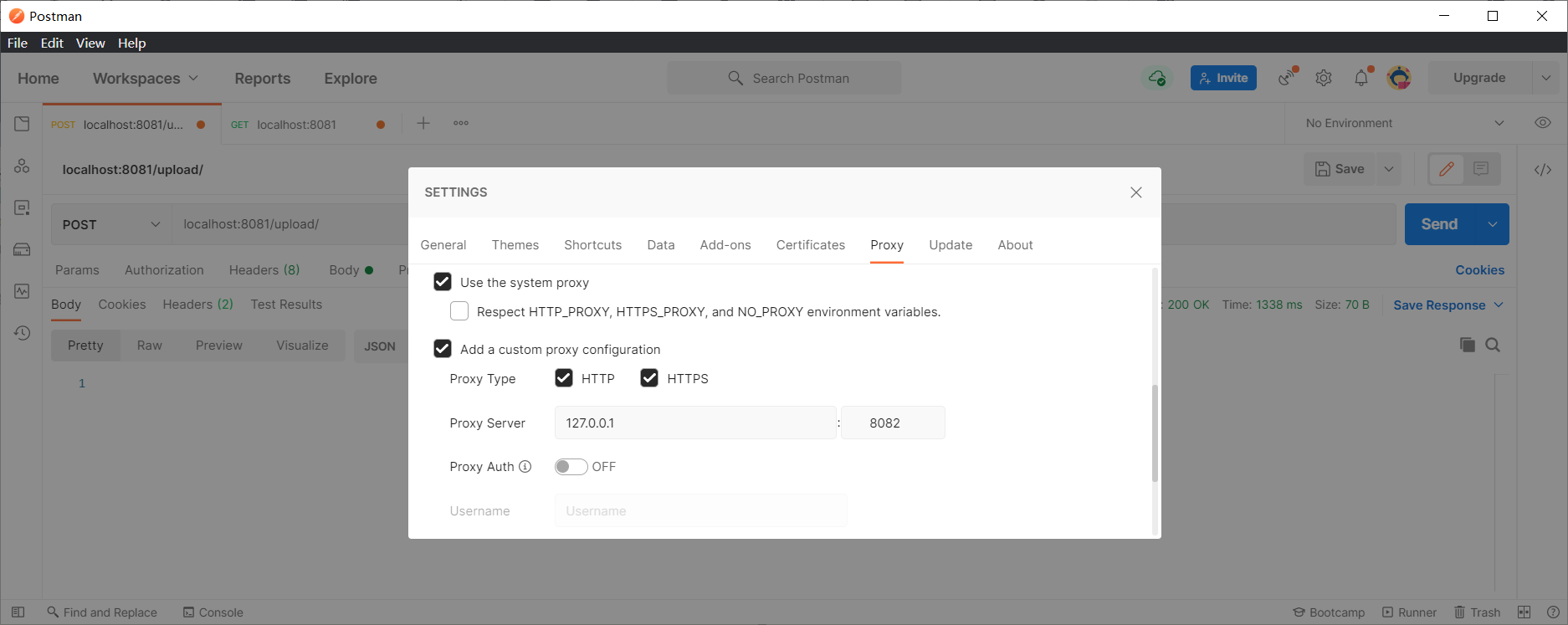Open the tab options three-dots icon
Viewport: 1568px width, 625px height.
coord(461,123)
